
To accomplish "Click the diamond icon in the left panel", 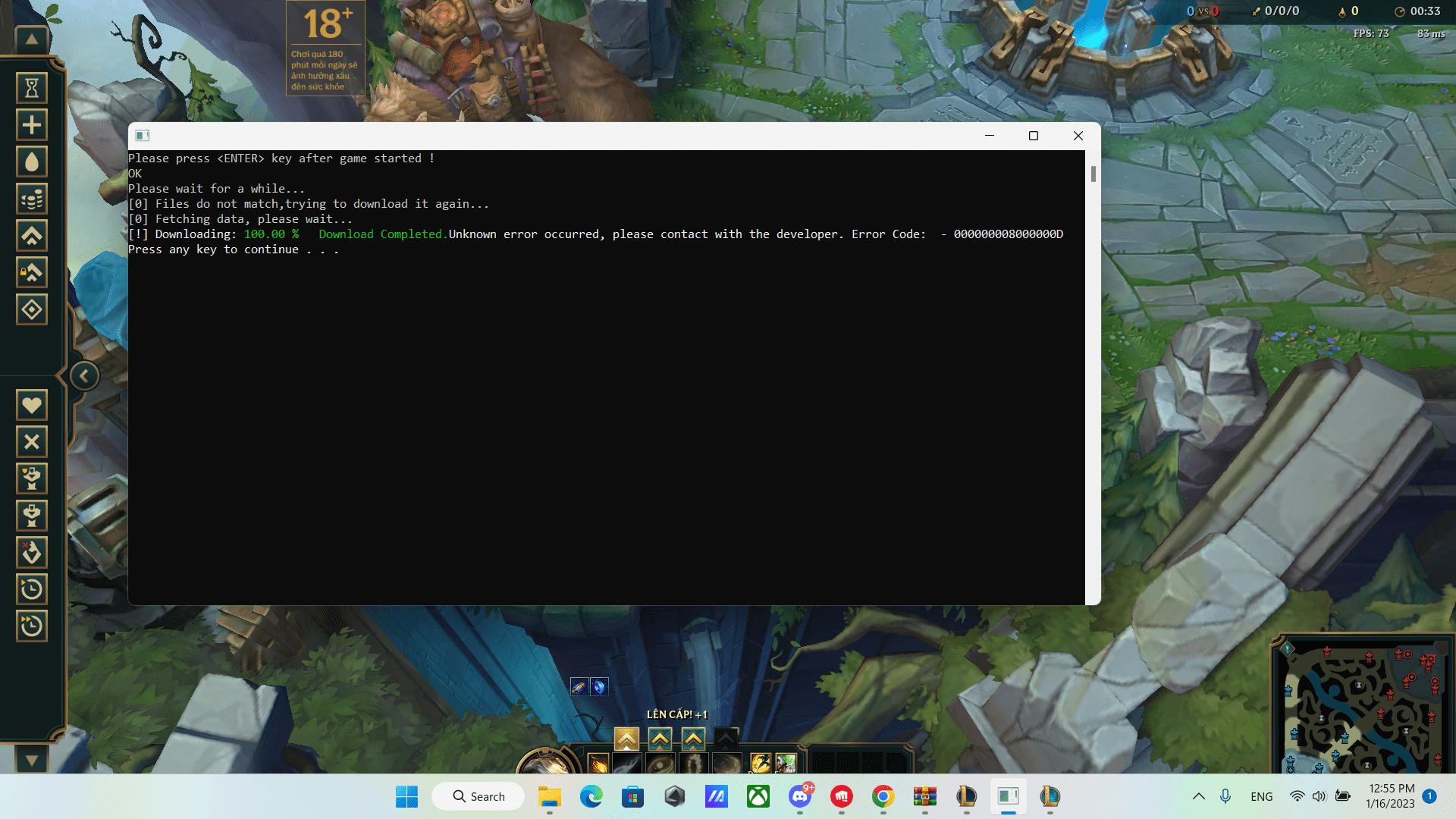I will pos(32,309).
